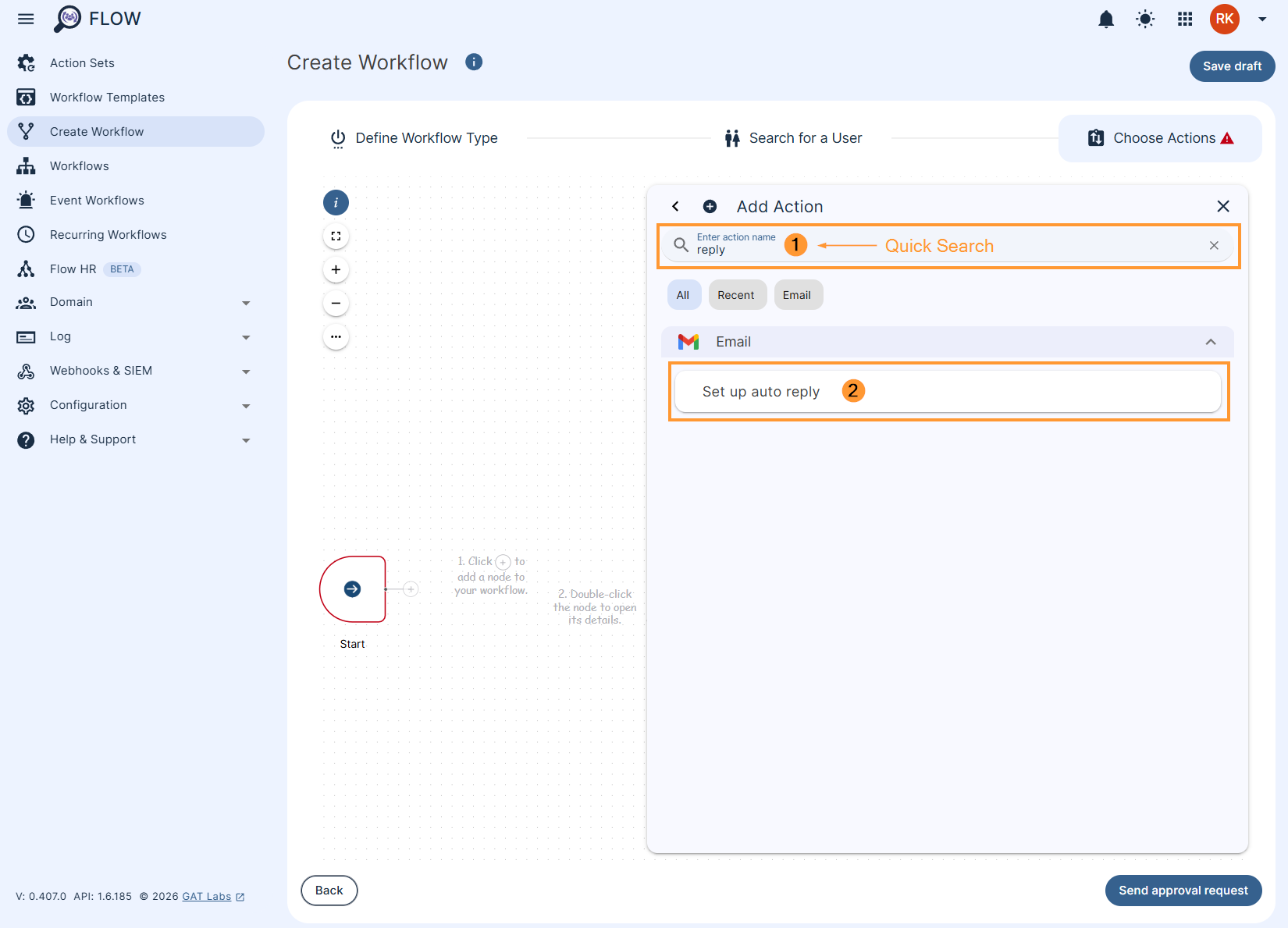Click the plus icon in Add Action header
This screenshot has height=928, width=1288.
pos(710,206)
